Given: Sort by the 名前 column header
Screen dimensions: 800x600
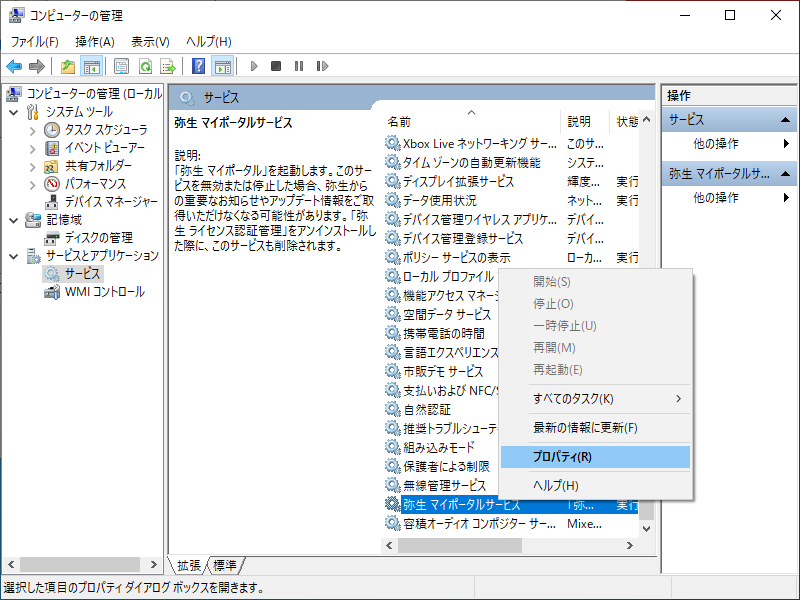Looking at the screenshot, I should pos(471,121).
